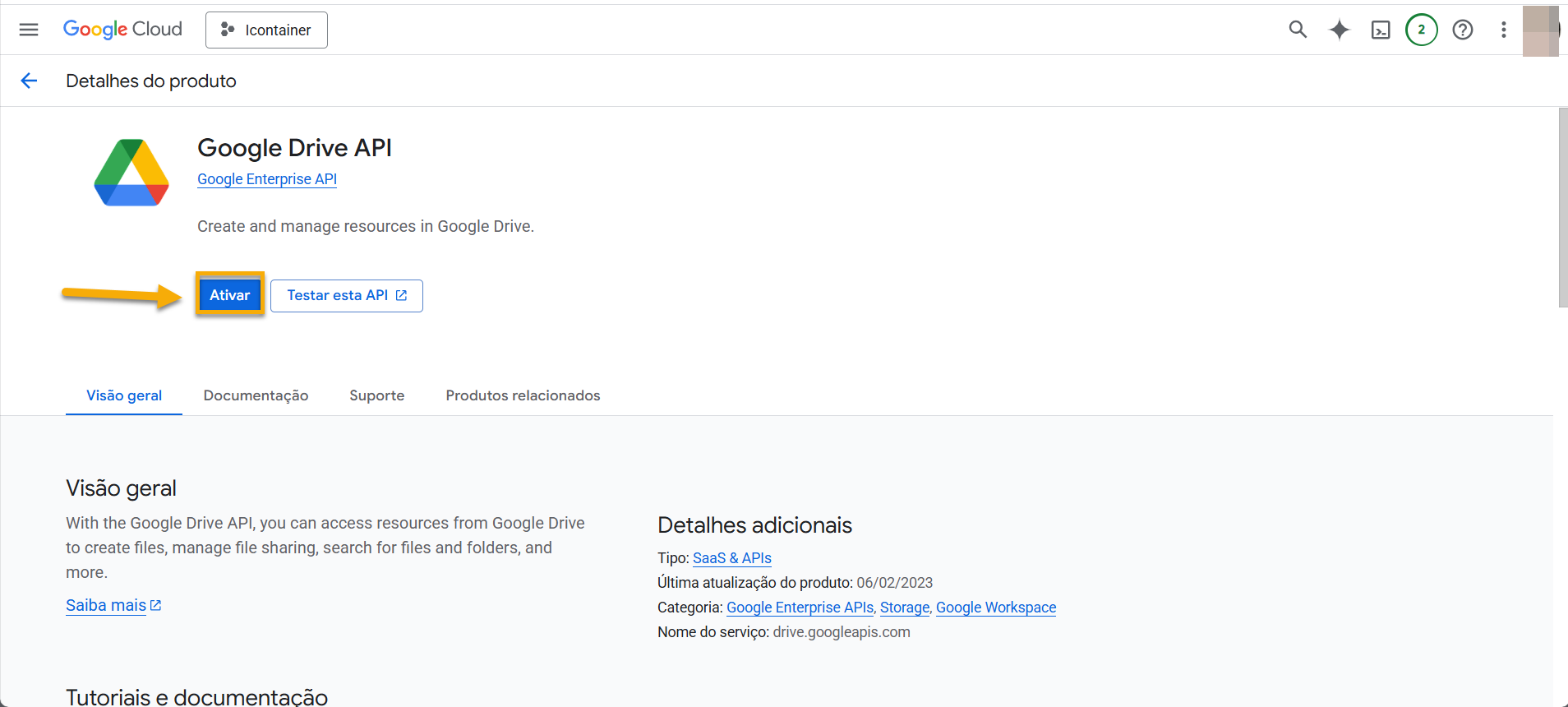
Task: Open Google Enterprise APIs category link
Action: coord(800,608)
